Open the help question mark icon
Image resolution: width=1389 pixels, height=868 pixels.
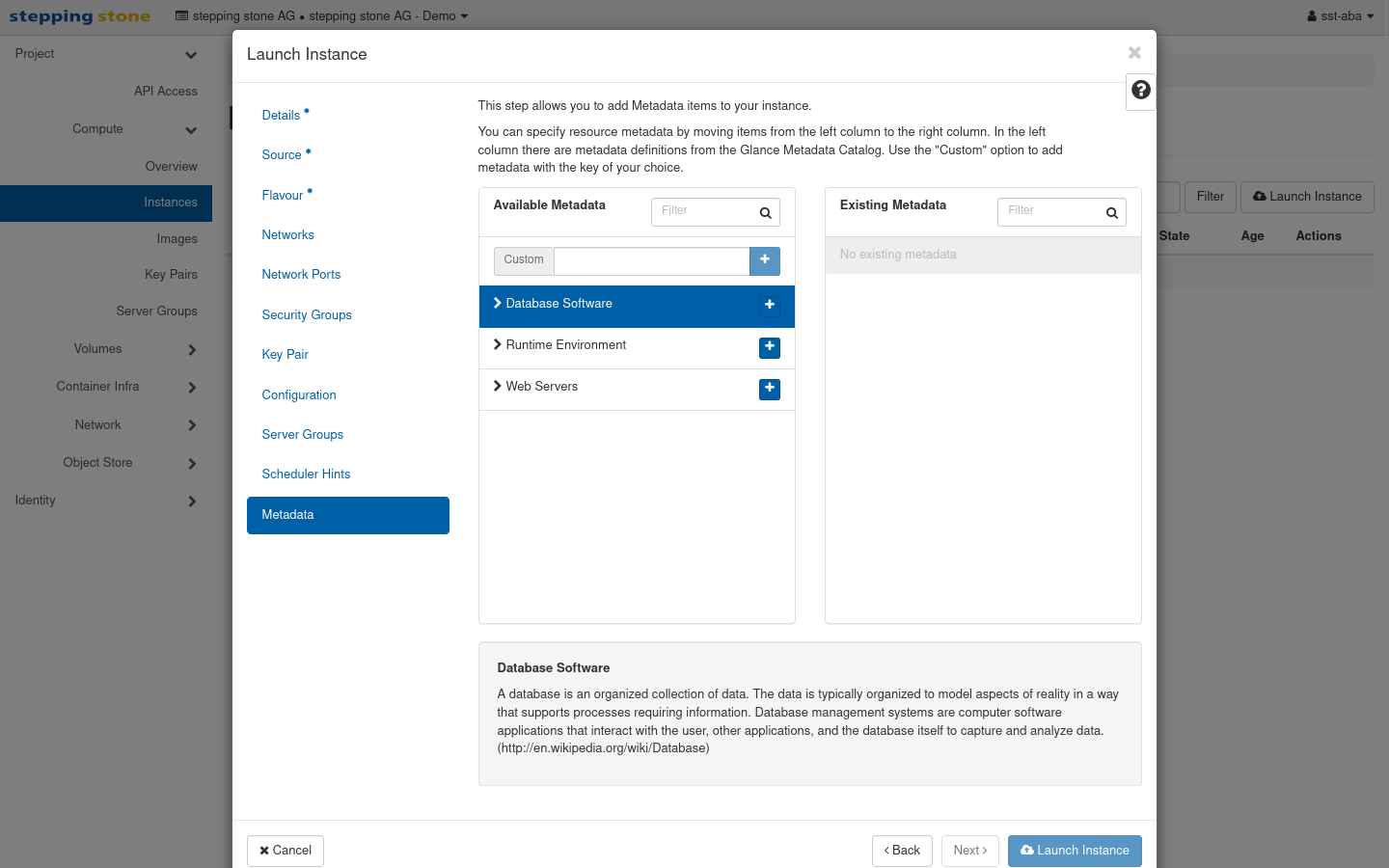[1141, 90]
